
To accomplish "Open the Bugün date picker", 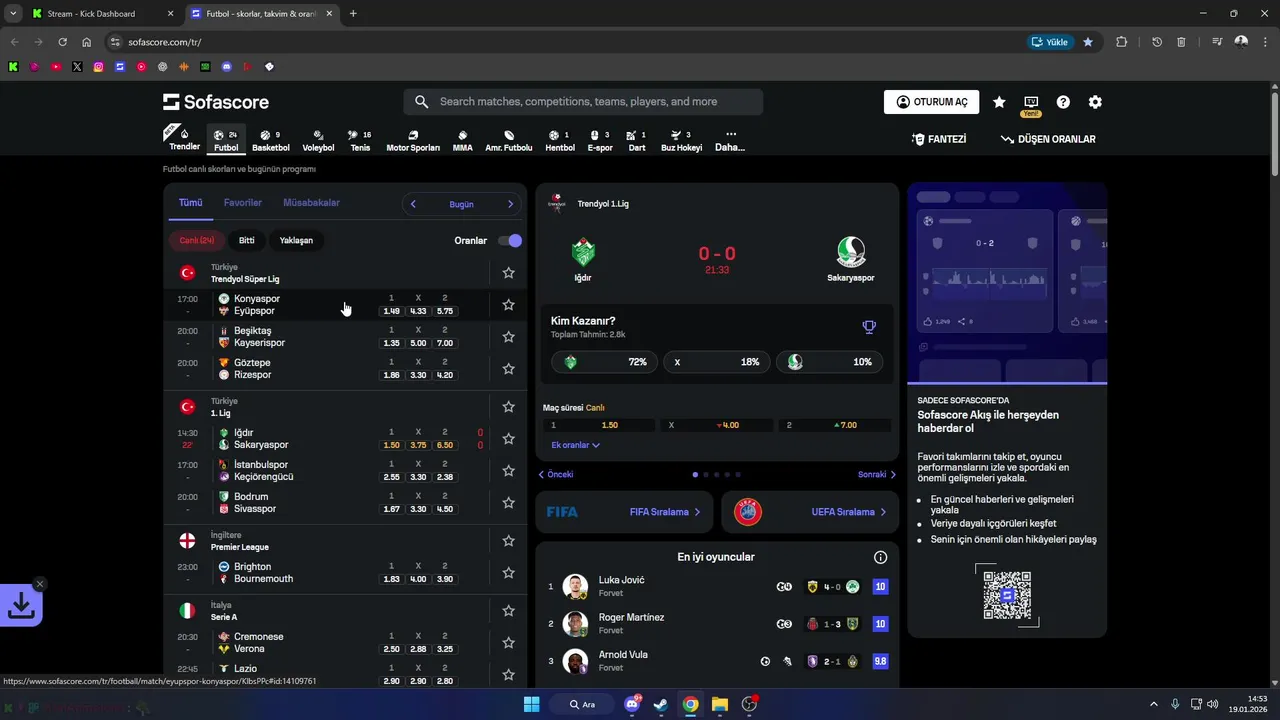I will [x=461, y=204].
